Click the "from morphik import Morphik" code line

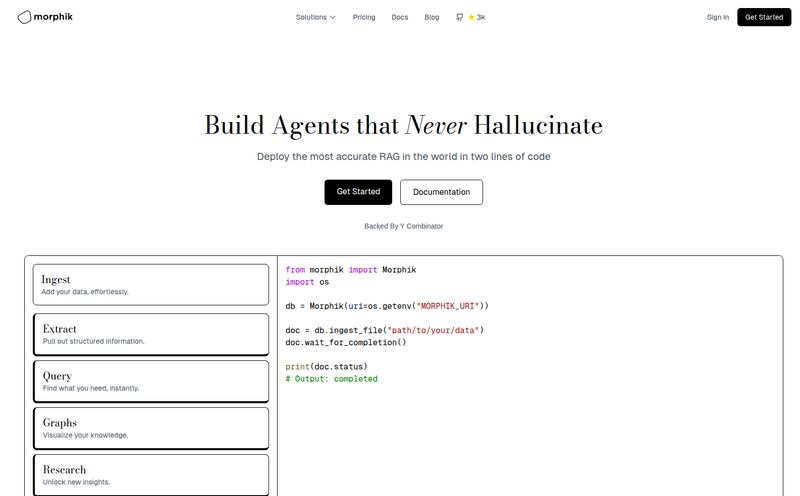coord(351,269)
